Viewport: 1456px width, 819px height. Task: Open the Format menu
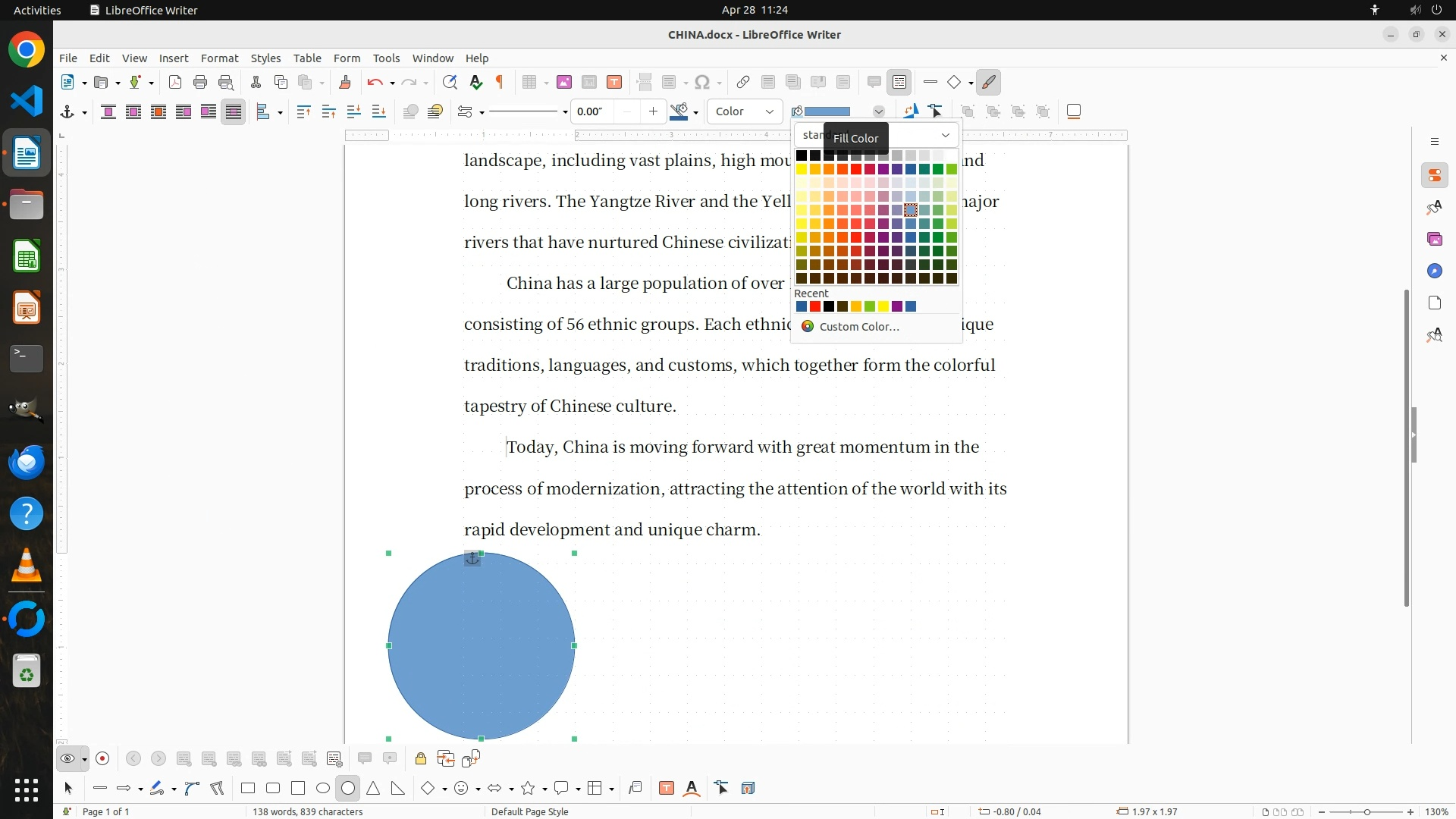point(219,58)
